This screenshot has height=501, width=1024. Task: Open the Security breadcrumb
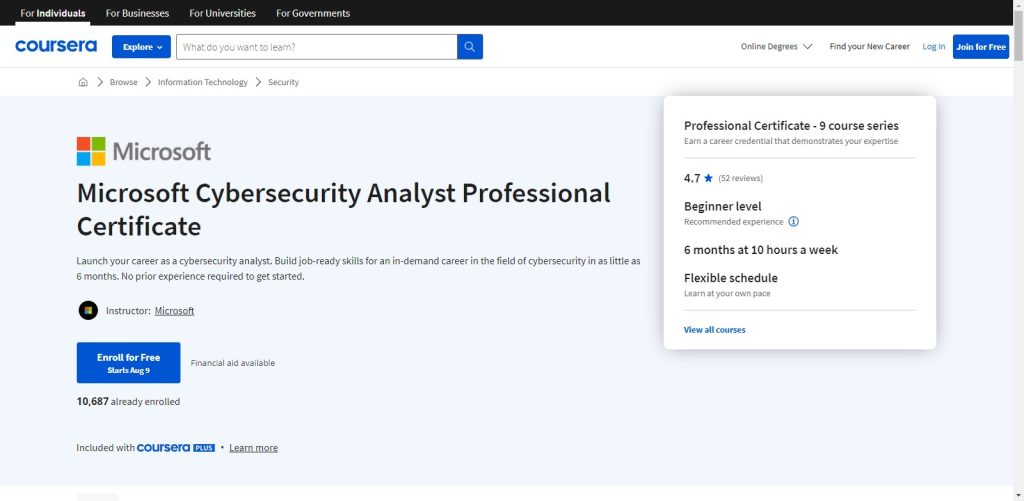point(283,82)
